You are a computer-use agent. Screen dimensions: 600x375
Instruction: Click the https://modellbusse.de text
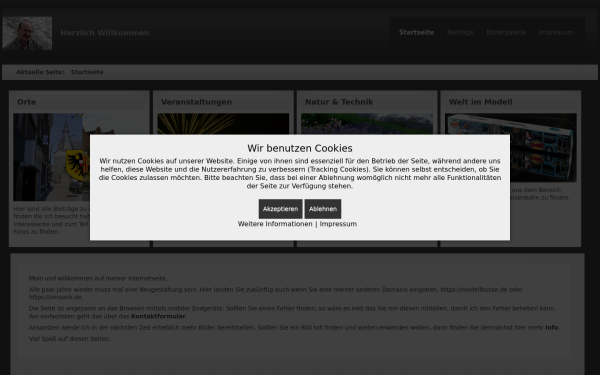tap(473, 290)
